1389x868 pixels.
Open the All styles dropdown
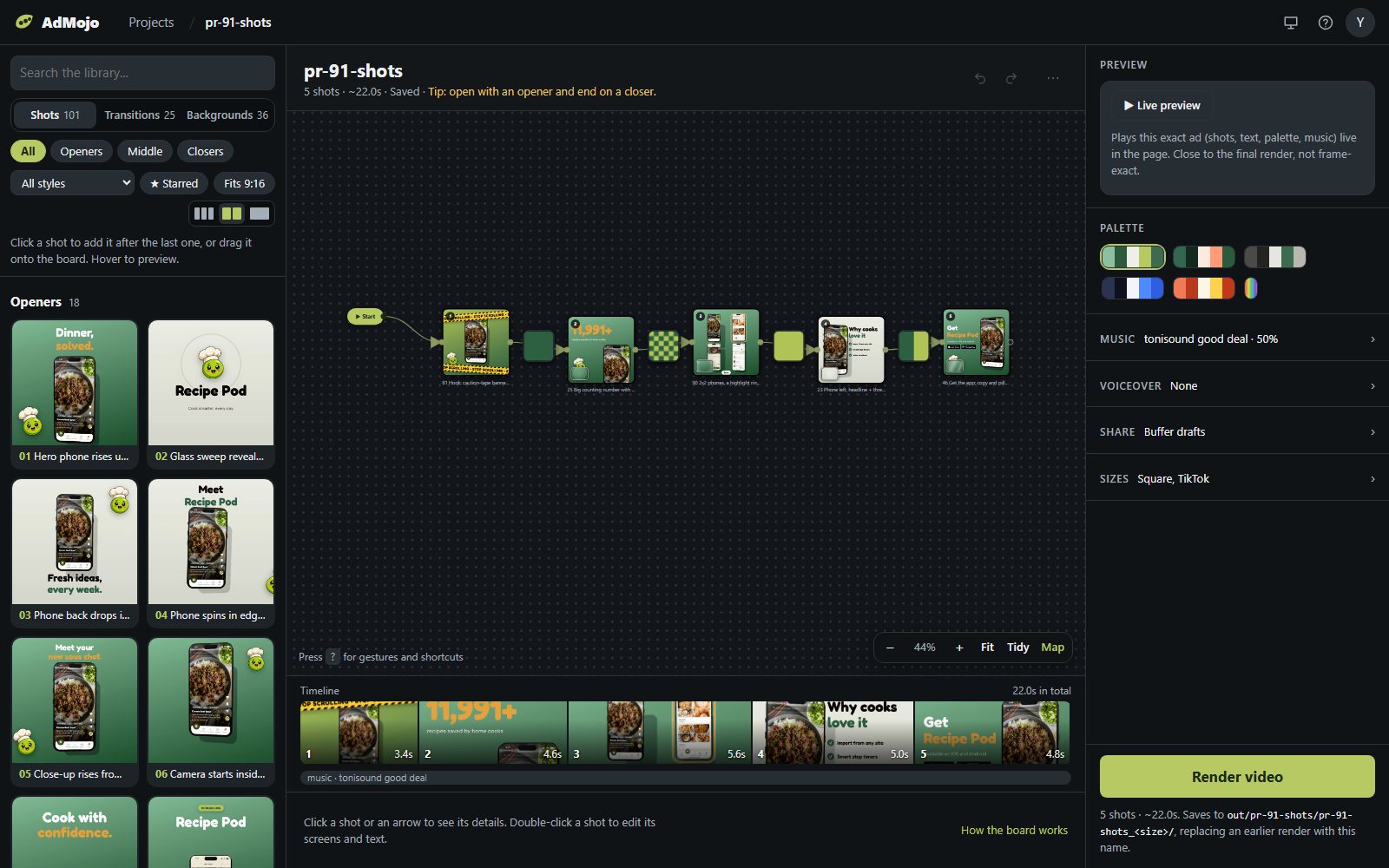click(x=73, y=183)
